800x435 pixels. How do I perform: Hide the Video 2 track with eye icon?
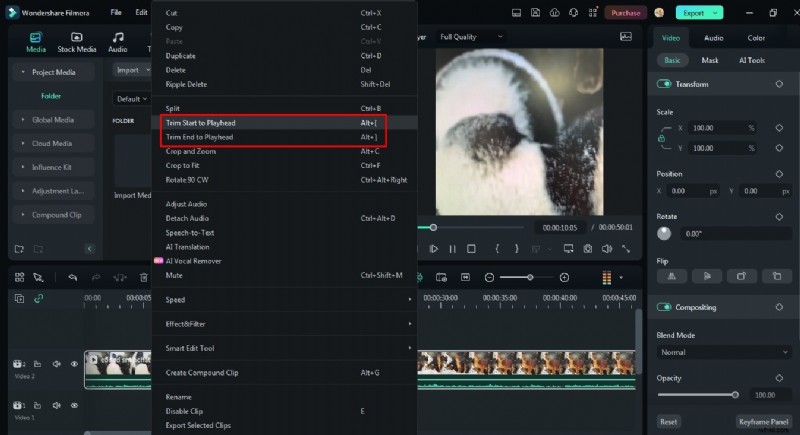[x=74, y=364]
